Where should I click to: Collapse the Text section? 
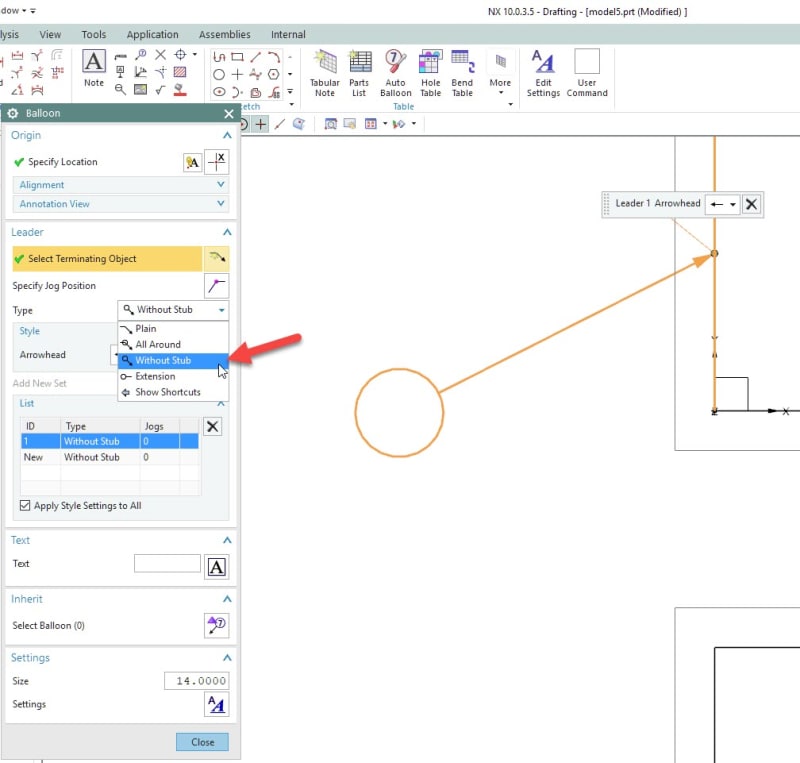(227, 540)
